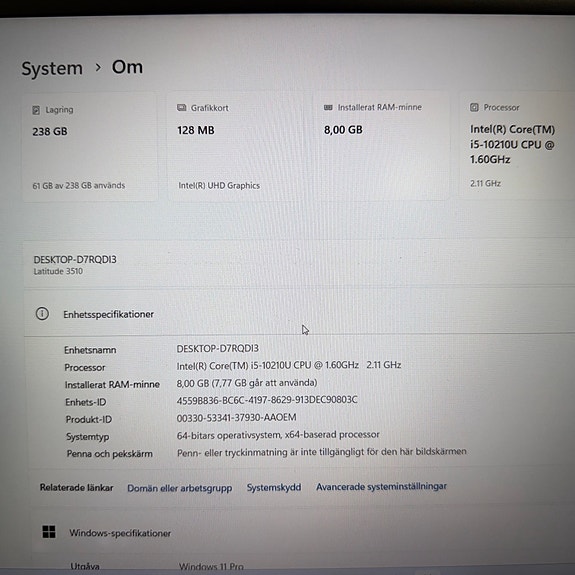The image size is (575, 575).
Task: Click the Enhets-ID value text
Action: [x=267, y=400]
